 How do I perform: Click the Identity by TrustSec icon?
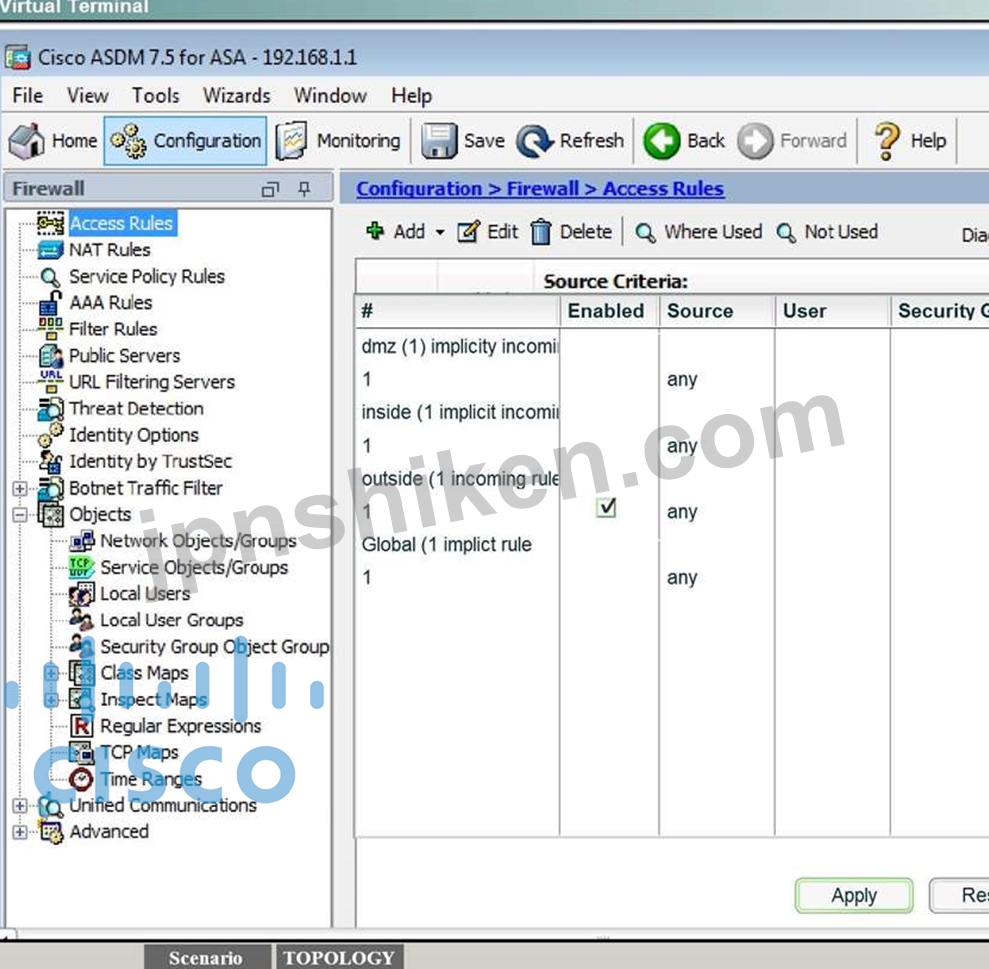(x=50, y=461)
